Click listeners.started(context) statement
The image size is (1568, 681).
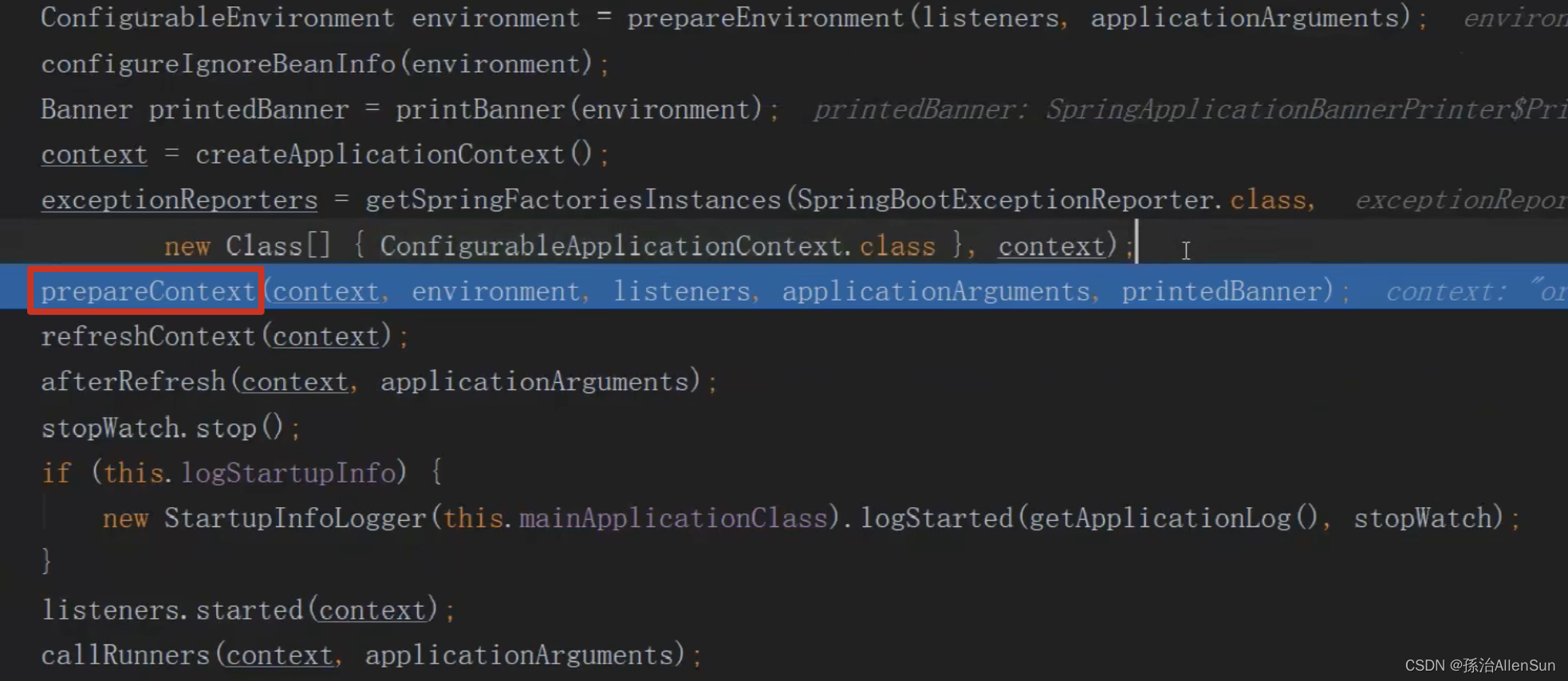pyautogui.click(x=247, y=611)
